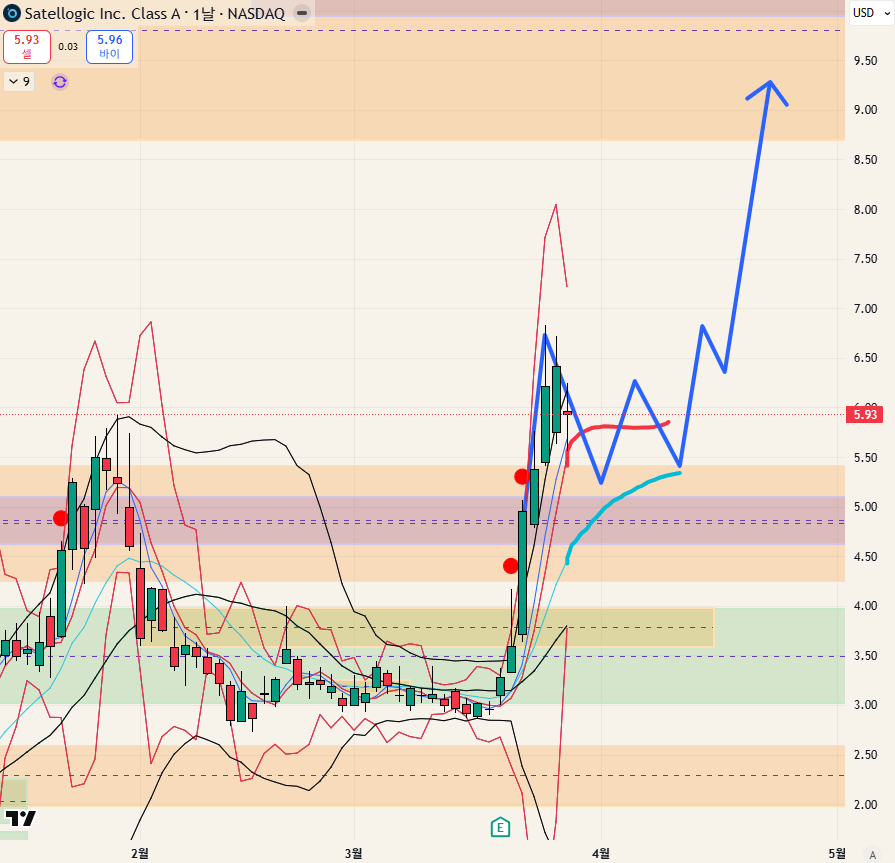The width and height of the screenshot is (895, 863).
Task: Click the 3월 date label on time axis
Action: point(353,853)
